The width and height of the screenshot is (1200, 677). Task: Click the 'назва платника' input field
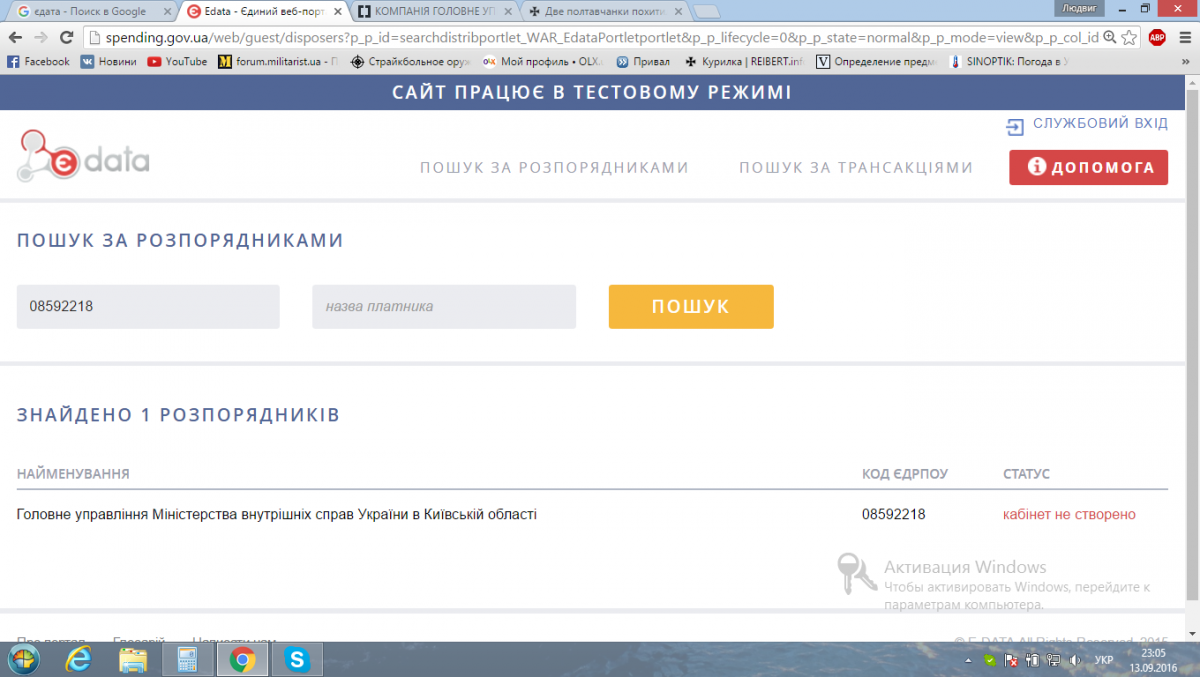[x=444, y=307]
